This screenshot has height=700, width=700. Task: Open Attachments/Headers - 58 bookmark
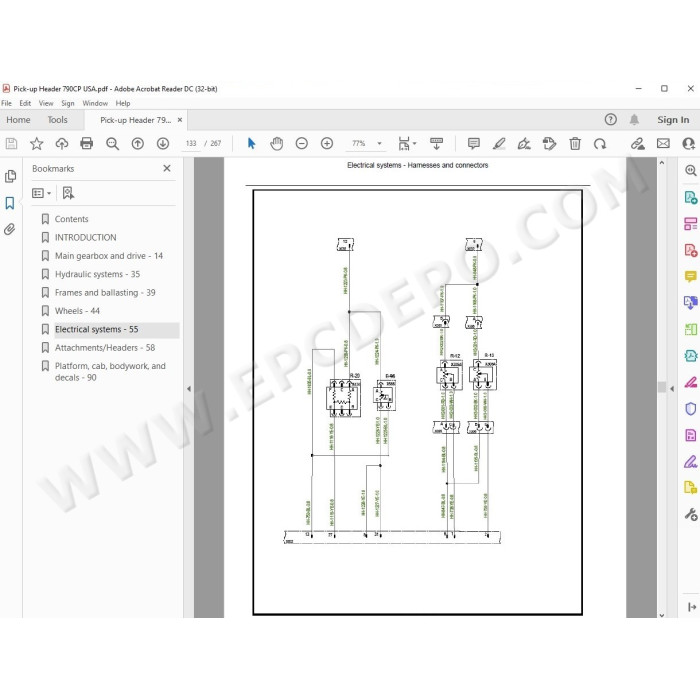[x=105, y=348]
